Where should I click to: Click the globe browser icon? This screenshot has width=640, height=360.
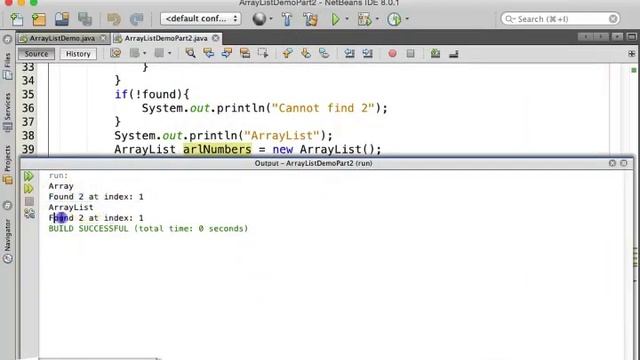pos(259,19)
